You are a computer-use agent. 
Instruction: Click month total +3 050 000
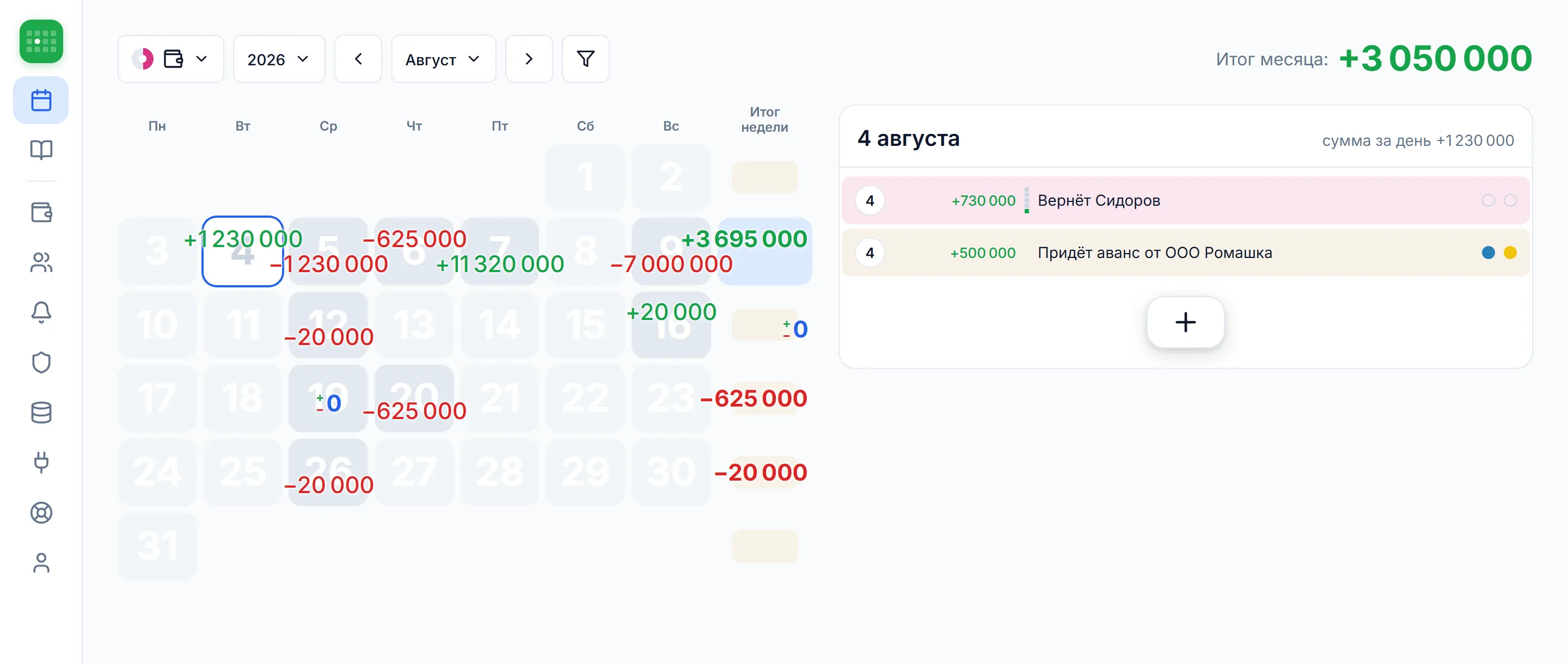click(x=1435, y=58)
